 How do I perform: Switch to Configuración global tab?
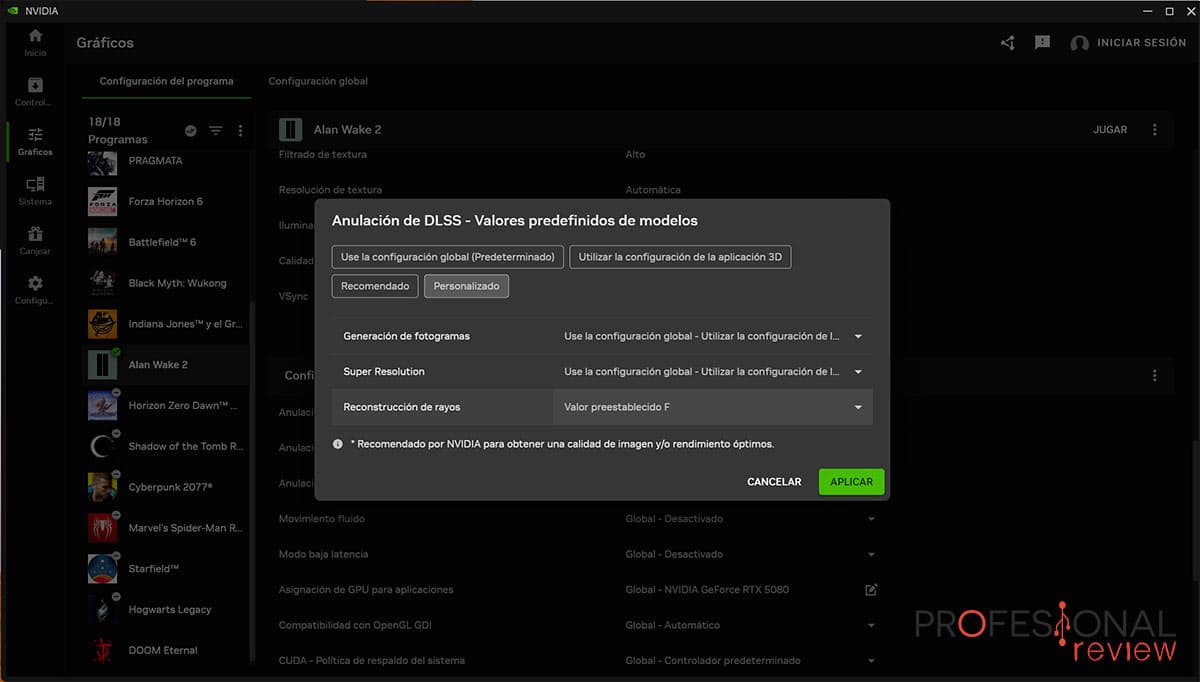coord(318,81)
